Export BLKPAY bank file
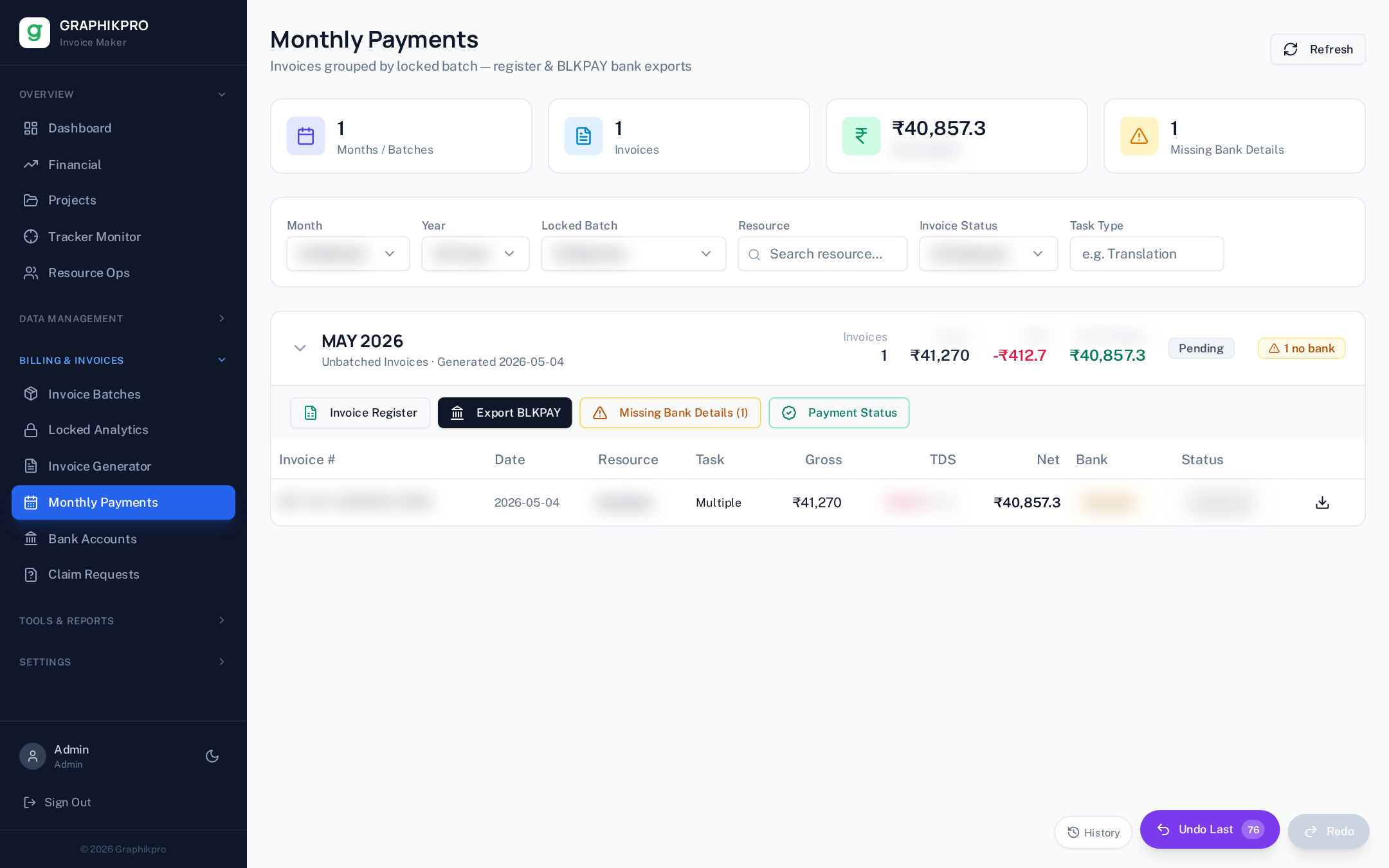The width and height of the screenshot is (1389, 868). pyautogui.click(x=505, y=413)
